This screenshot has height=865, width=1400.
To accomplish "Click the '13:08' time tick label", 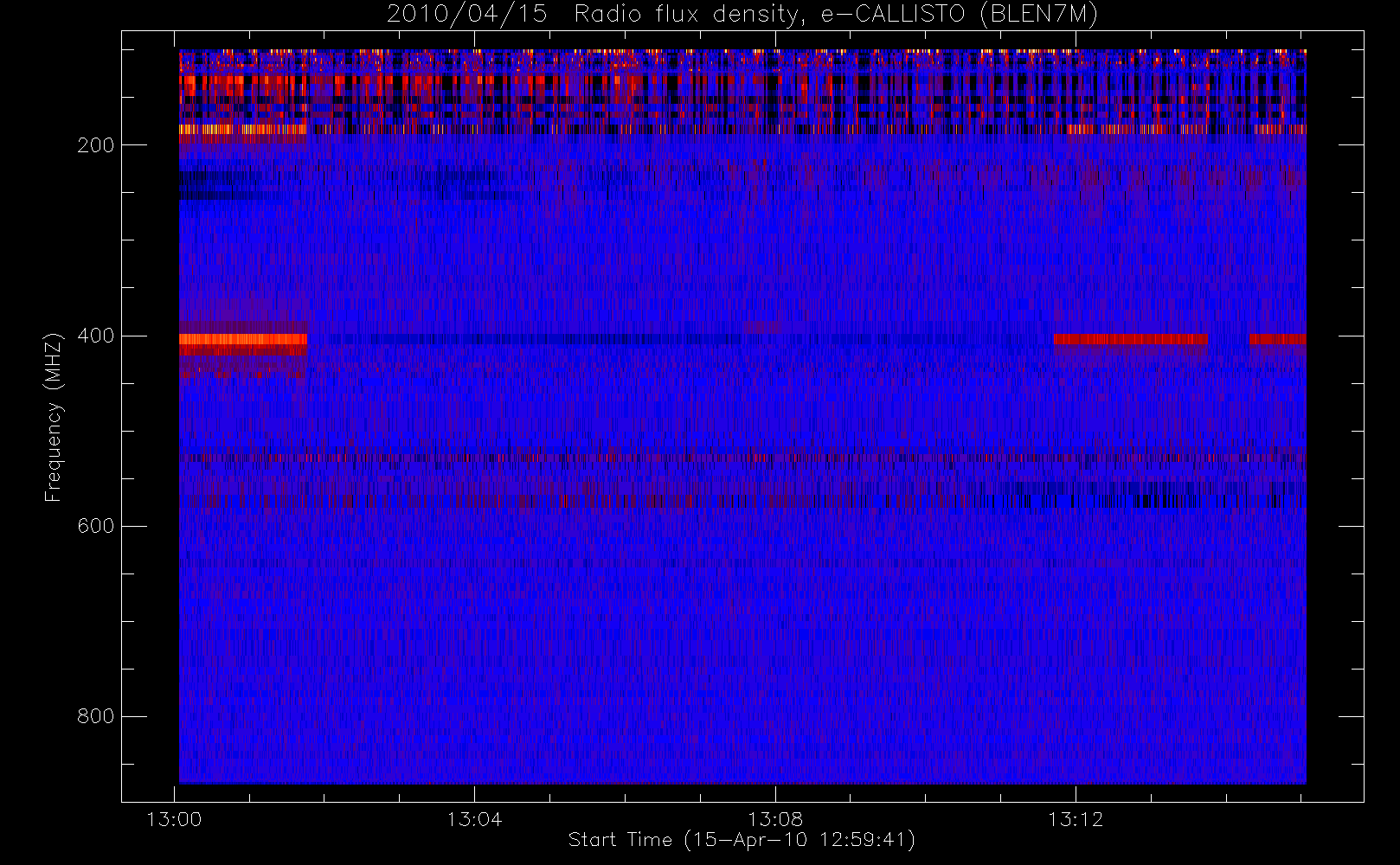I will pos(775,819).
